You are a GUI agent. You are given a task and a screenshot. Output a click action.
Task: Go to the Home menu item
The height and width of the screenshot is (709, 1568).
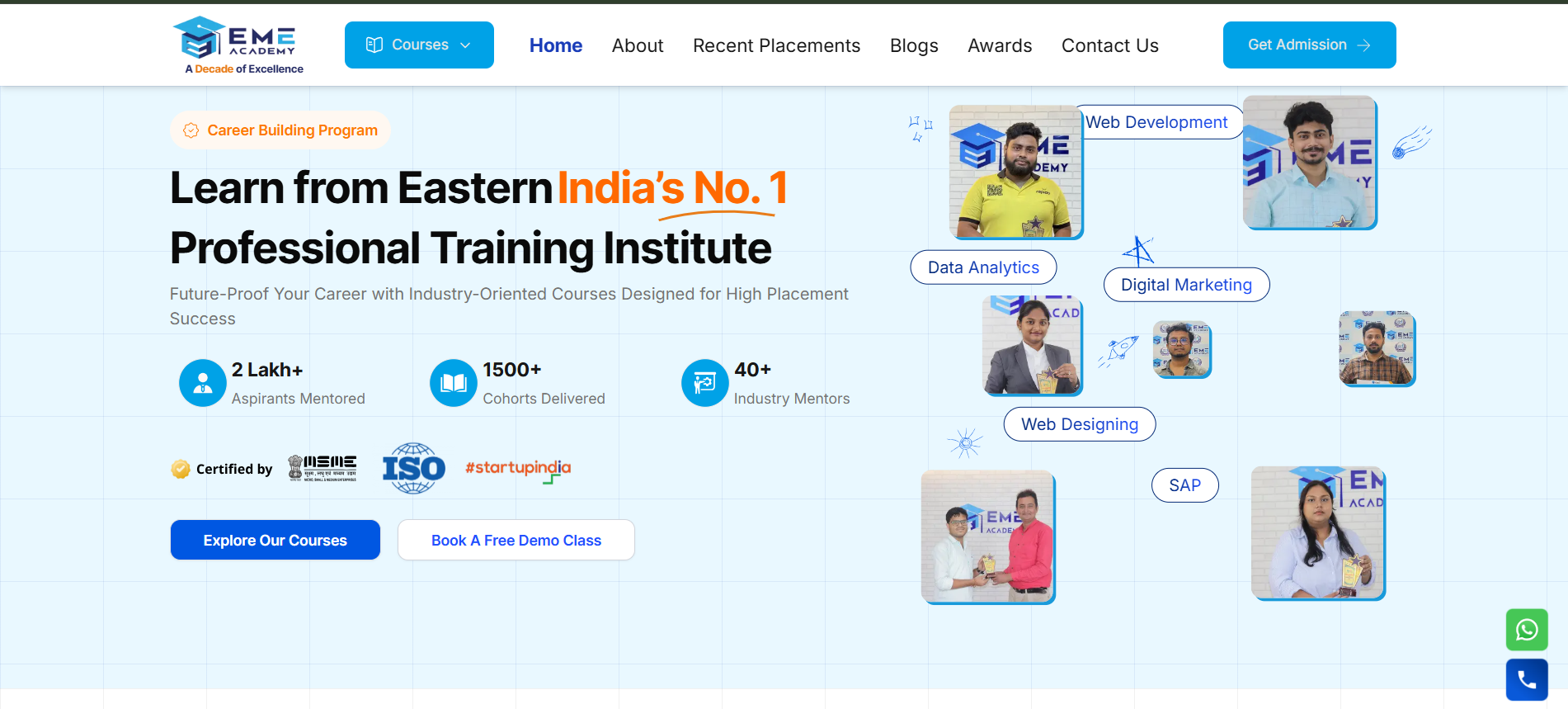click(x=556, y=45)
